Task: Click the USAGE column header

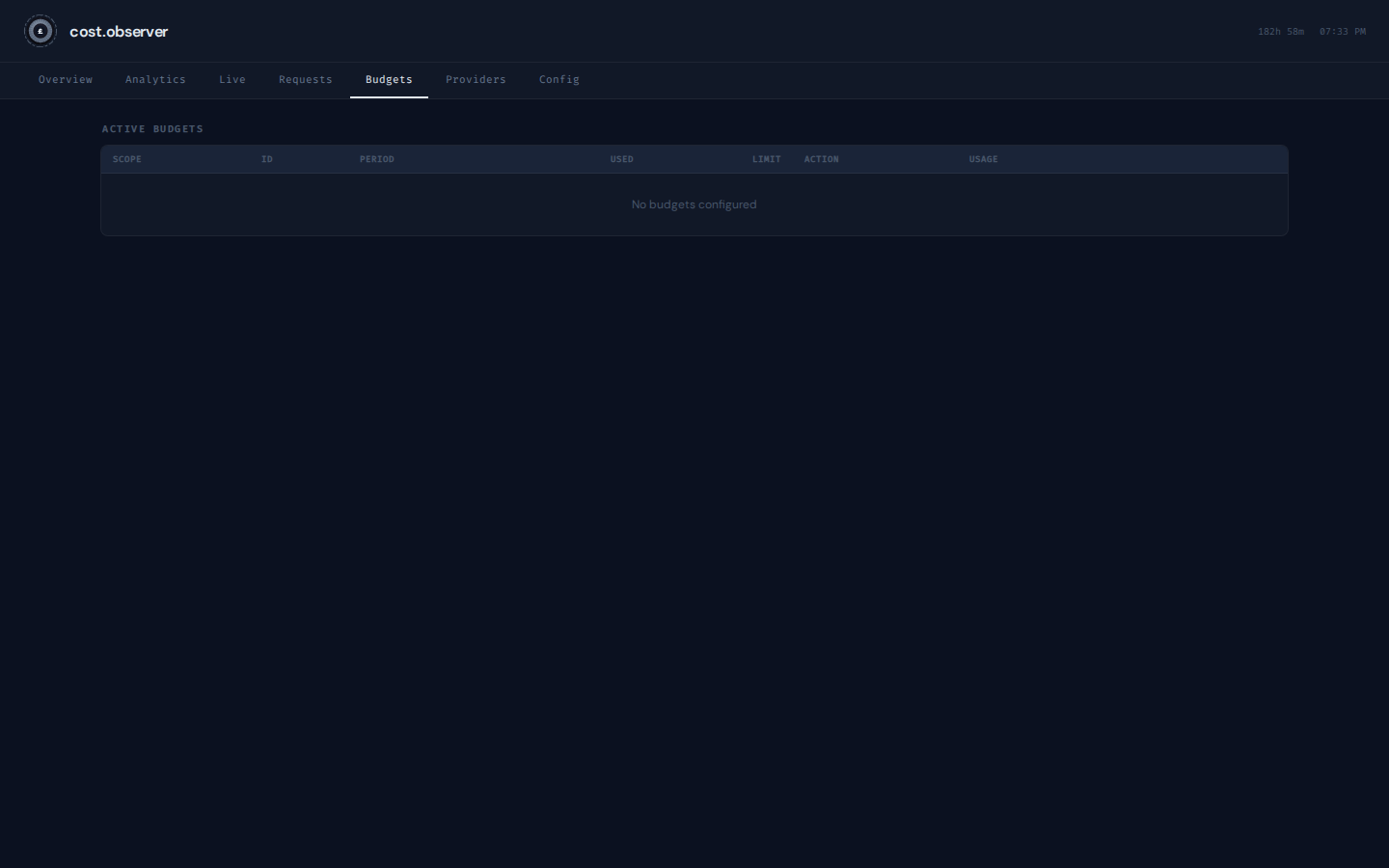Action: tap(984, 159)
